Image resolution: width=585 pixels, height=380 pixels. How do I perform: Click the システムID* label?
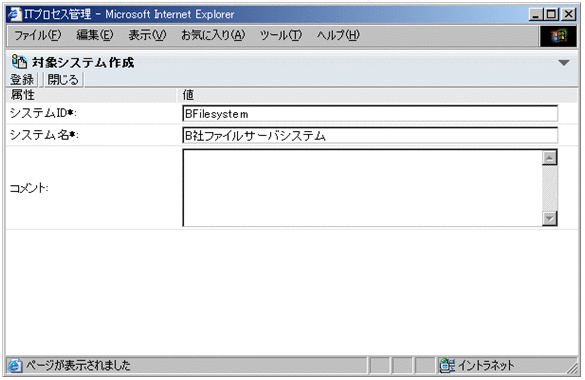(43, 113)
